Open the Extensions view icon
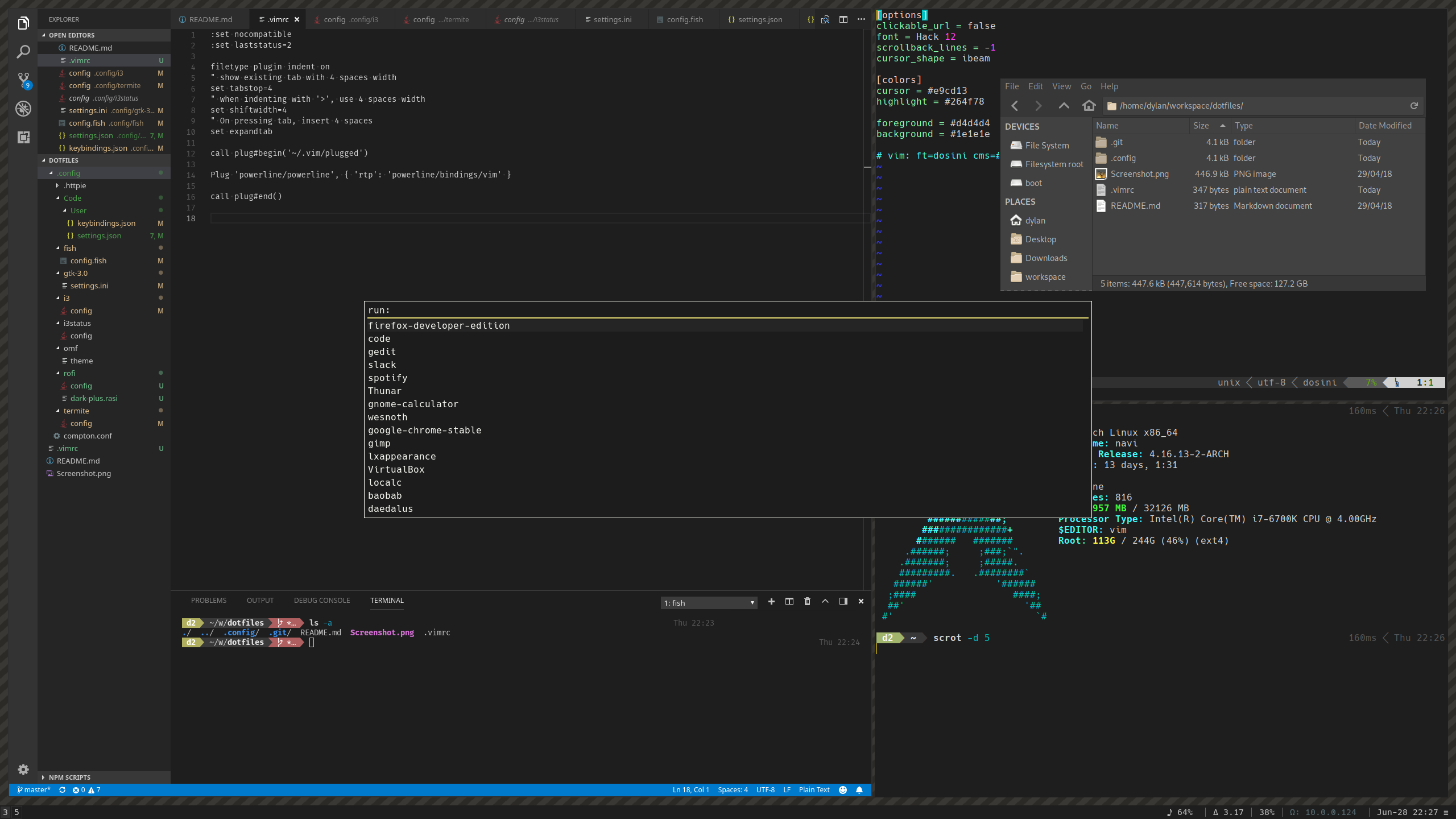1456x819 pixels. 23,137
